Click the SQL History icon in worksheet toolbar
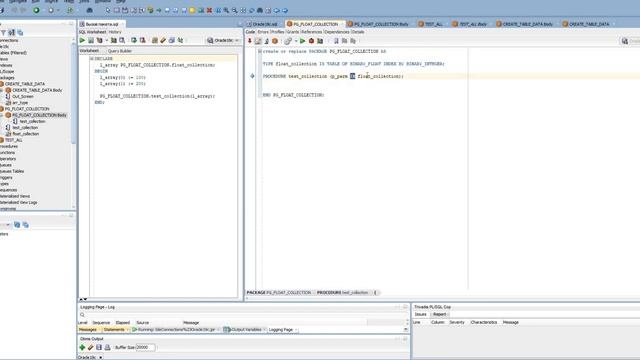This screenshot has width=640, height=360. coord(172,40)
